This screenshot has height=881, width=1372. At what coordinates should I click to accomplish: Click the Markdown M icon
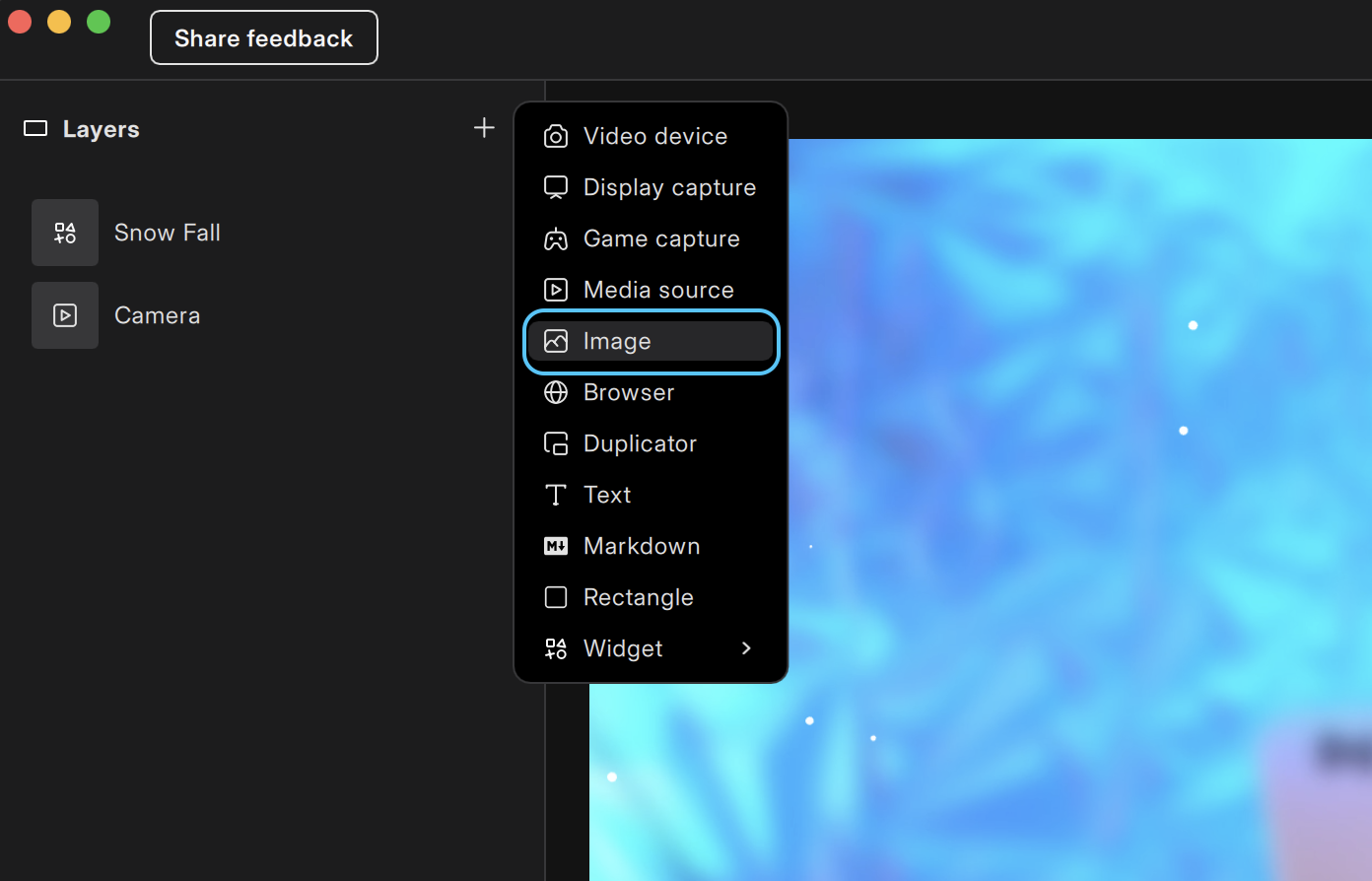pos(556,546)
